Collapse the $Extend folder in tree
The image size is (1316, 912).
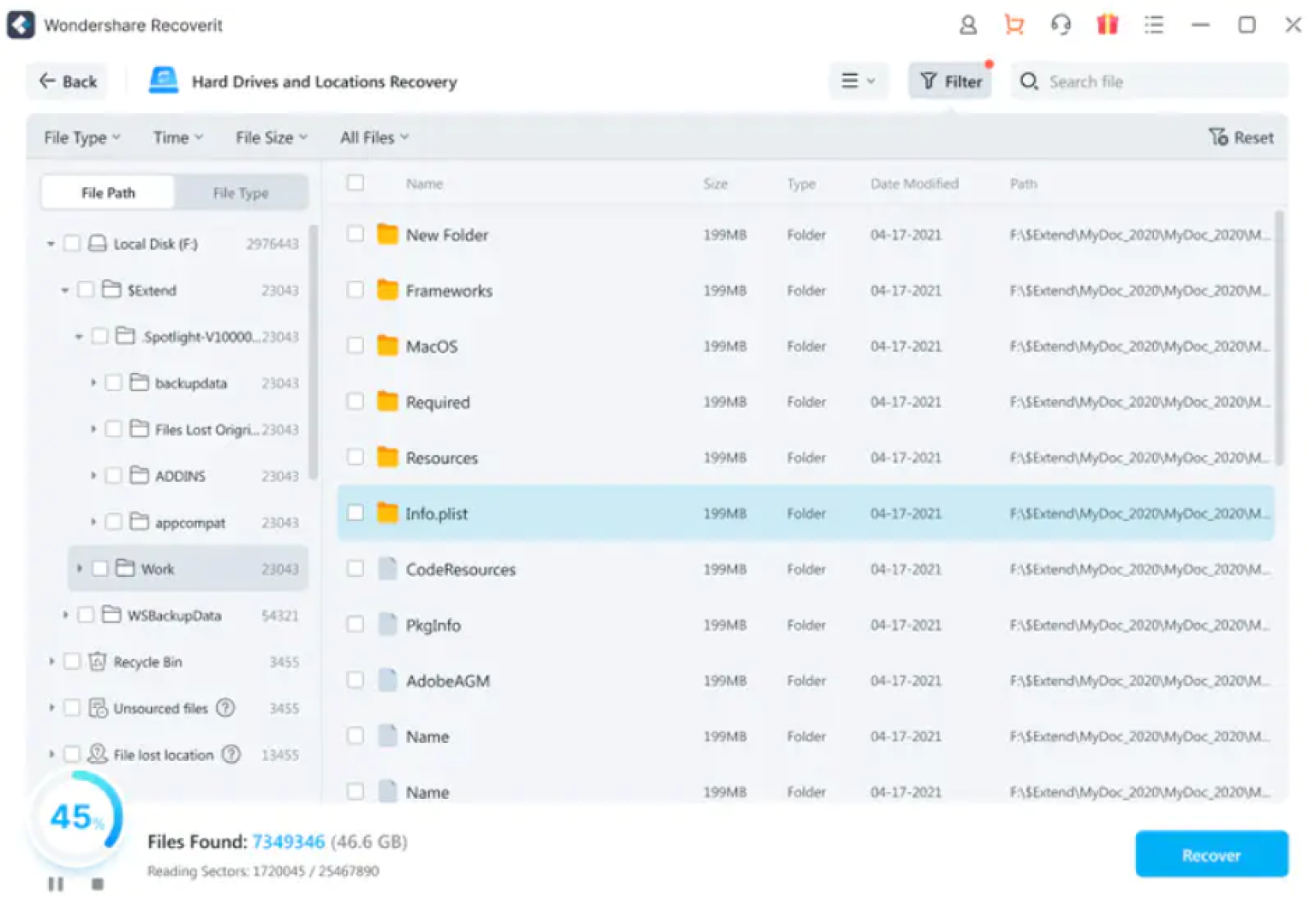click(63, 290)
